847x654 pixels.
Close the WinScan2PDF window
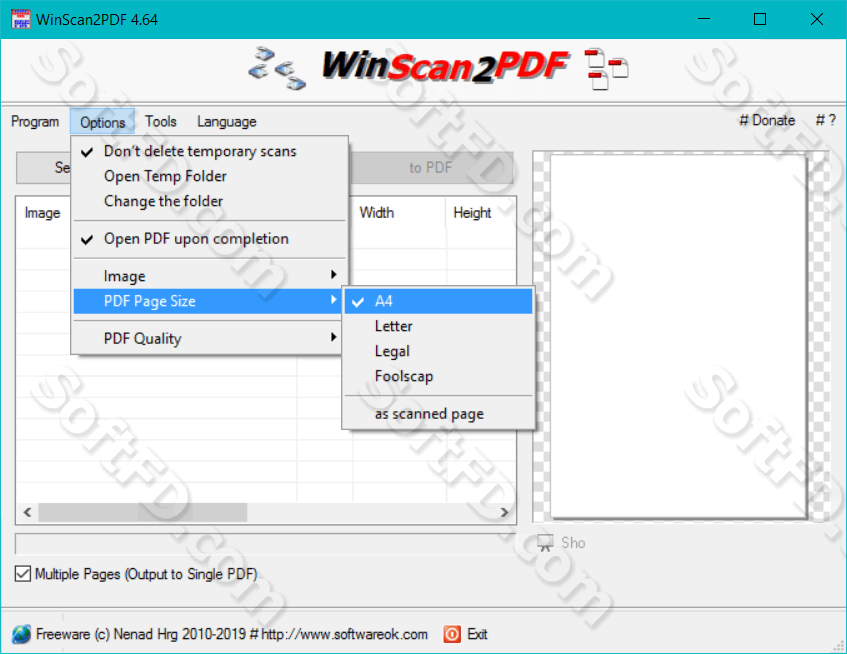pyautogui.click(x=817, y=19)
